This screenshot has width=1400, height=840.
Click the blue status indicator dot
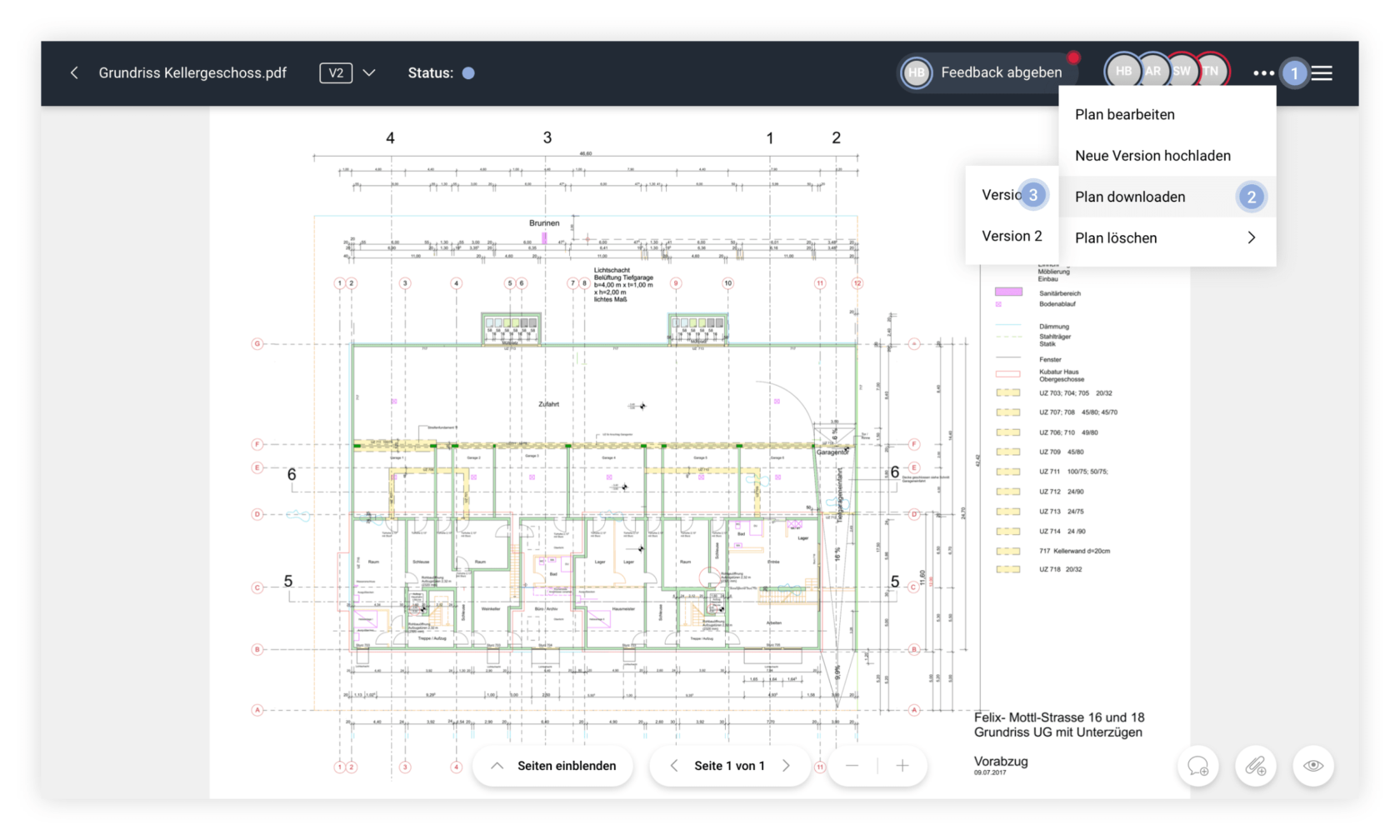pyautogui.click(x=468, y=73)
